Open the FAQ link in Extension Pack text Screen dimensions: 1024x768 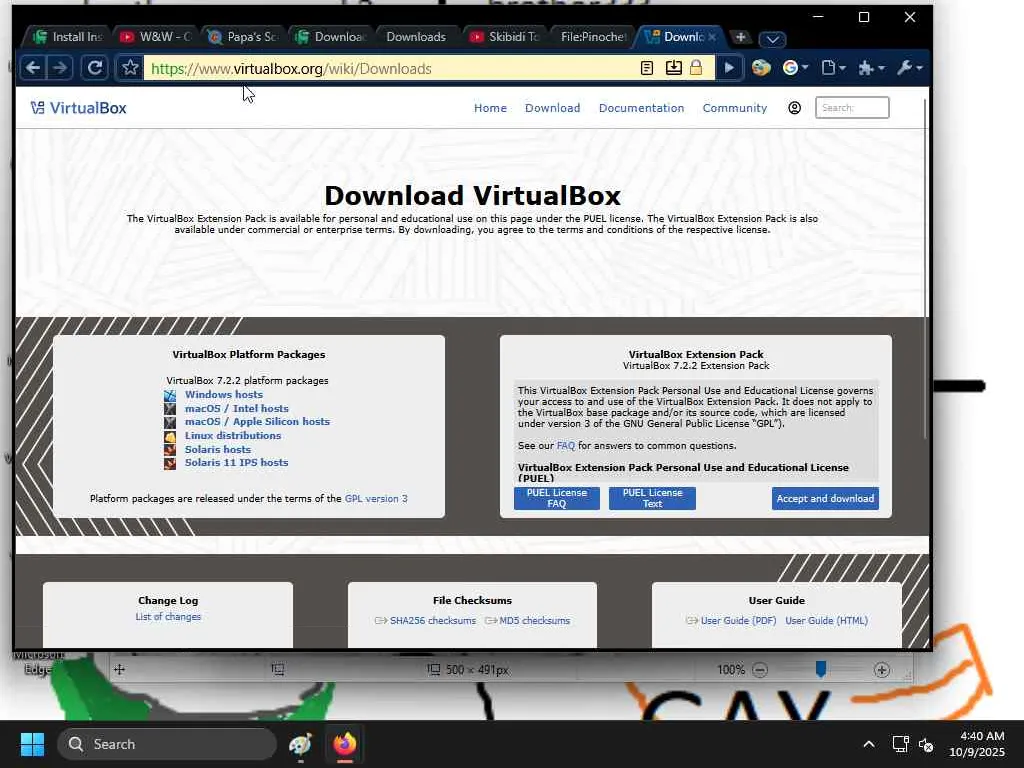(566, 445)
